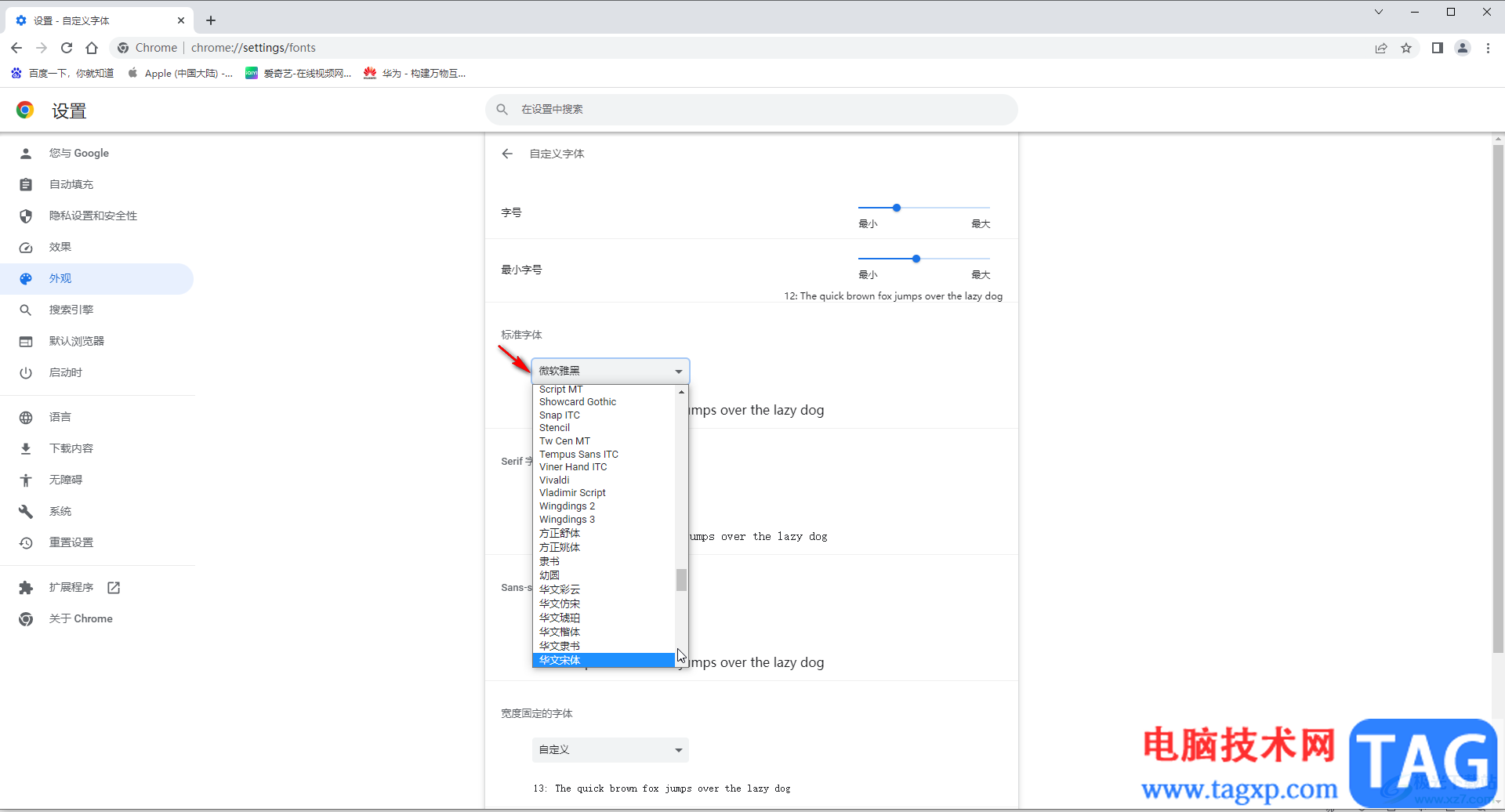
Task: Click the share page icon
Action: [x=1381, y=48]
